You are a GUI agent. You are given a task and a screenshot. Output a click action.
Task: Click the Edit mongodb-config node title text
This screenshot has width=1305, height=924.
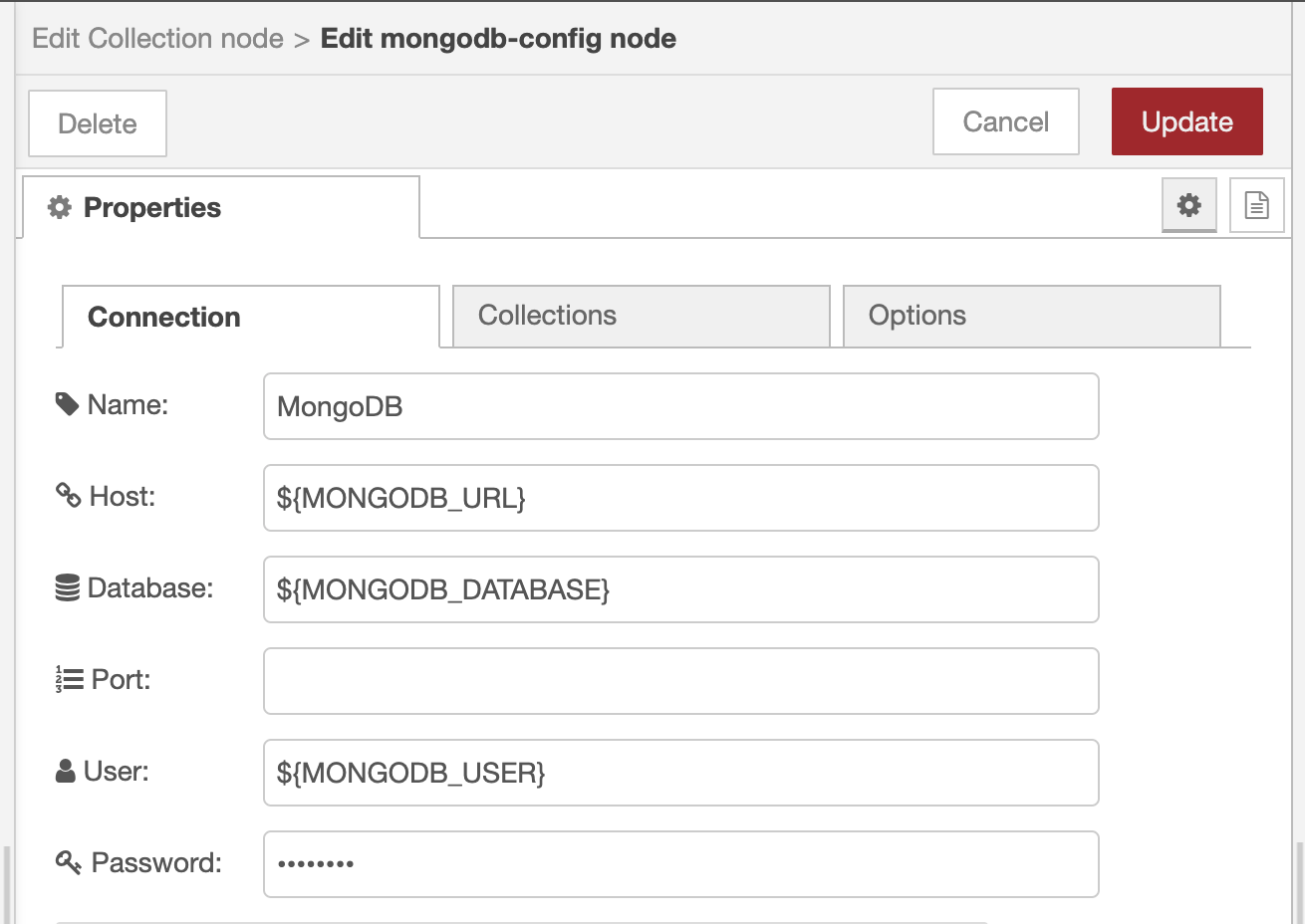pos(498,39)
